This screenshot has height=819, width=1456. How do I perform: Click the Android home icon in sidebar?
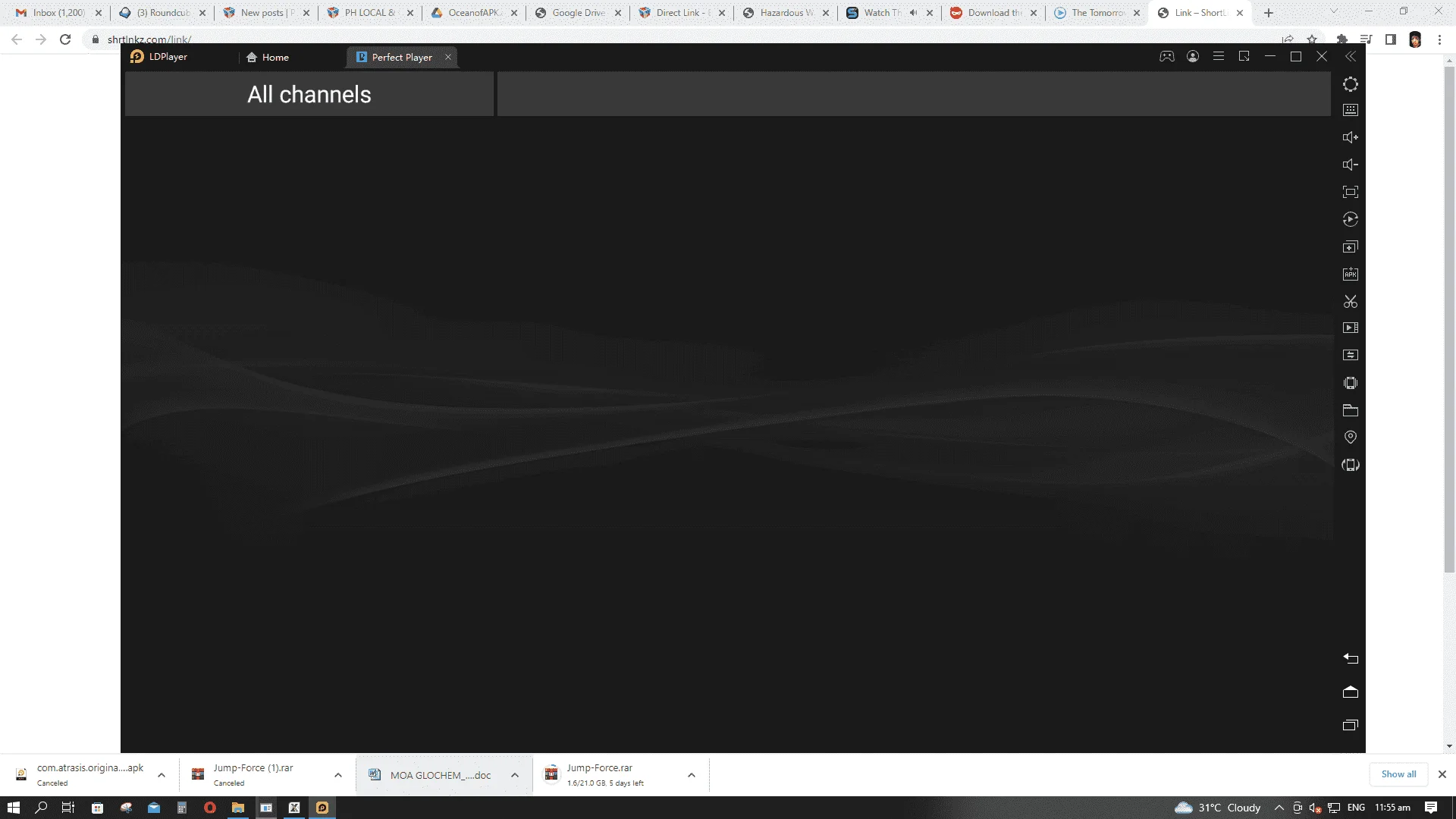click(x=1351, y=692)
